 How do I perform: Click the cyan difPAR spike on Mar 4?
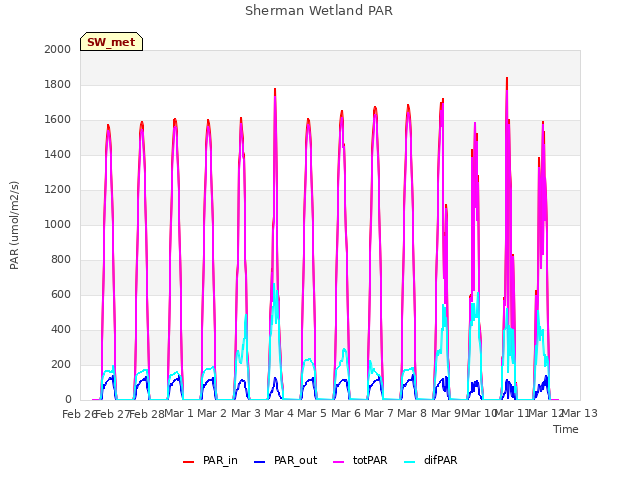[x=274, y=286]
